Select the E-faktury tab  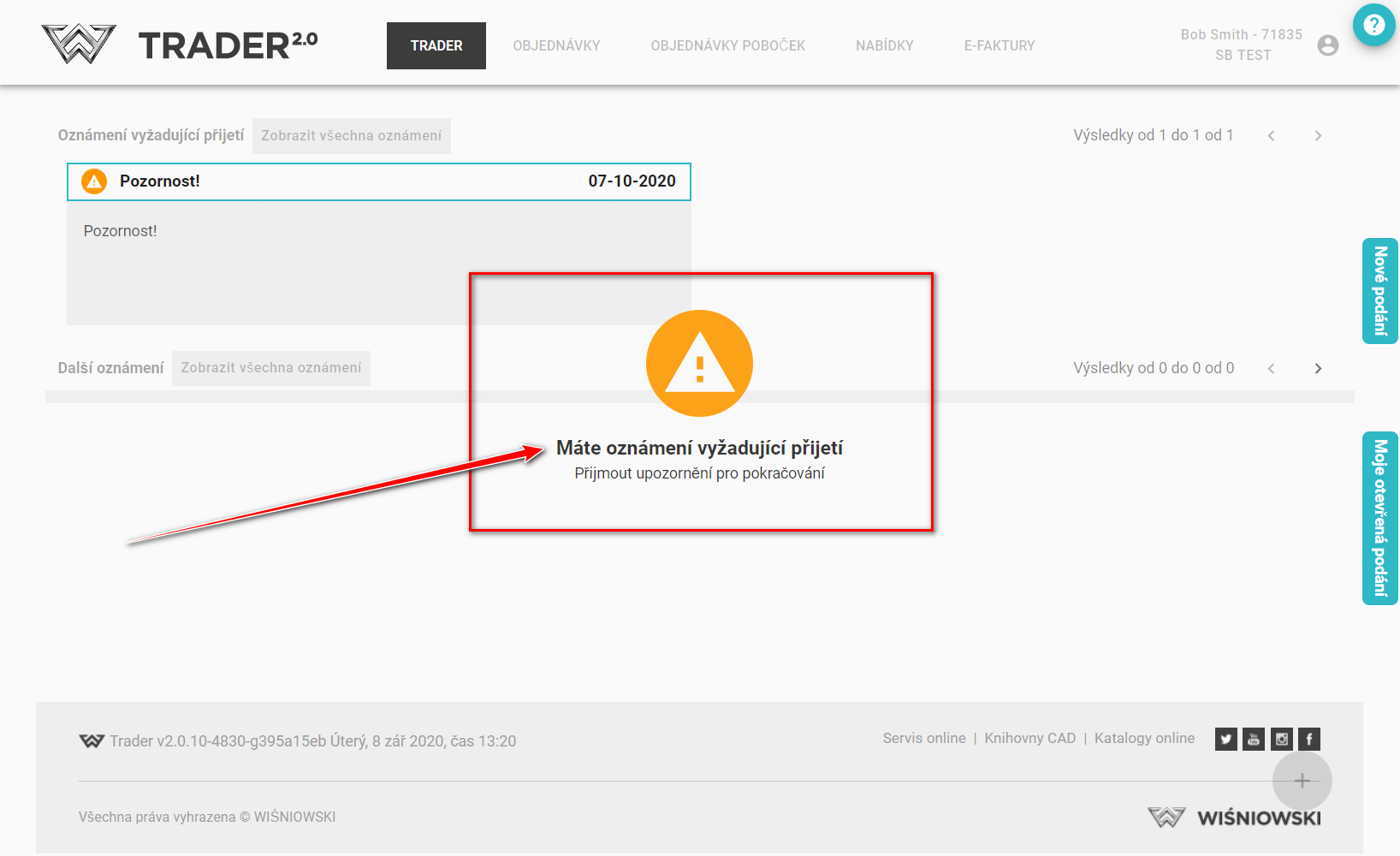coord(999,45)
